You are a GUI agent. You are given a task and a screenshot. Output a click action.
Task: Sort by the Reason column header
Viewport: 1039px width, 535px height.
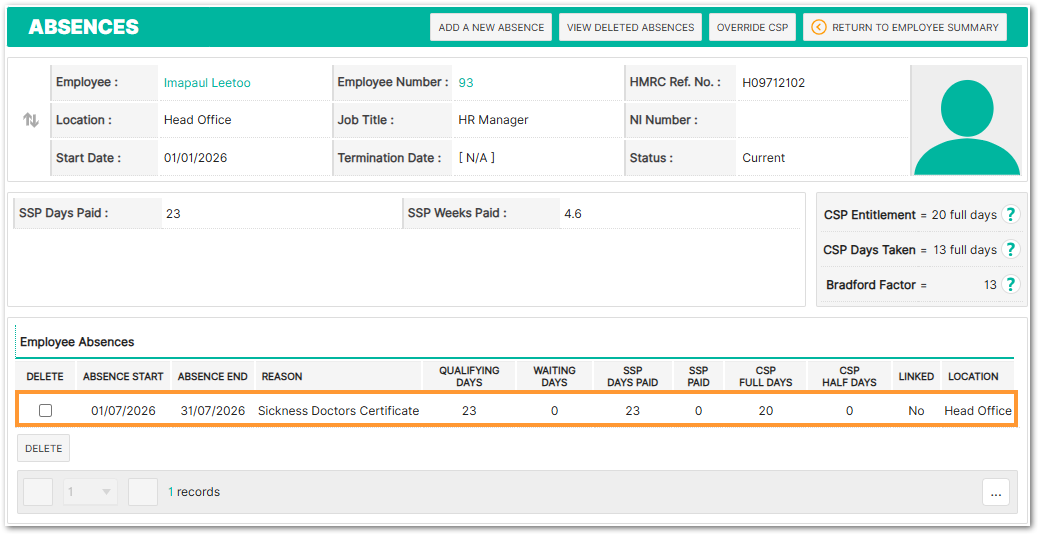coord(282,377)
